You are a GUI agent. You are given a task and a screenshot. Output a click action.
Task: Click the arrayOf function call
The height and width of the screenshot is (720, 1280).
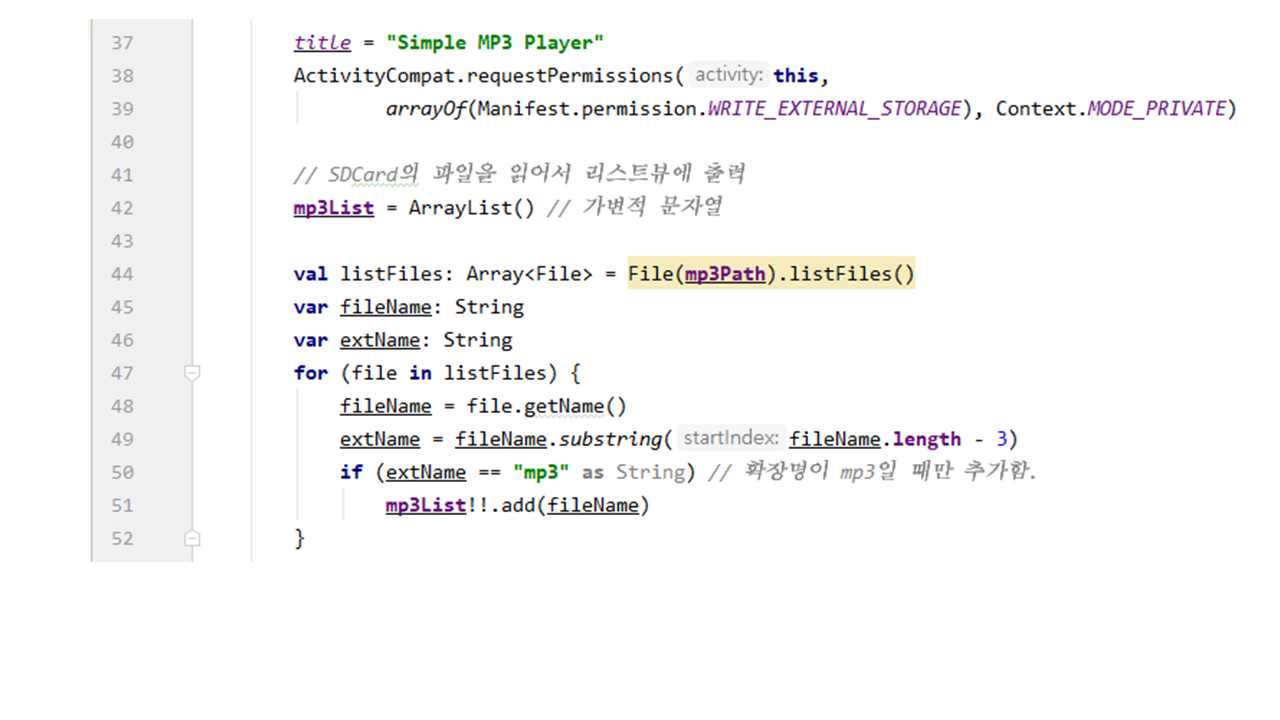(426, 109)
